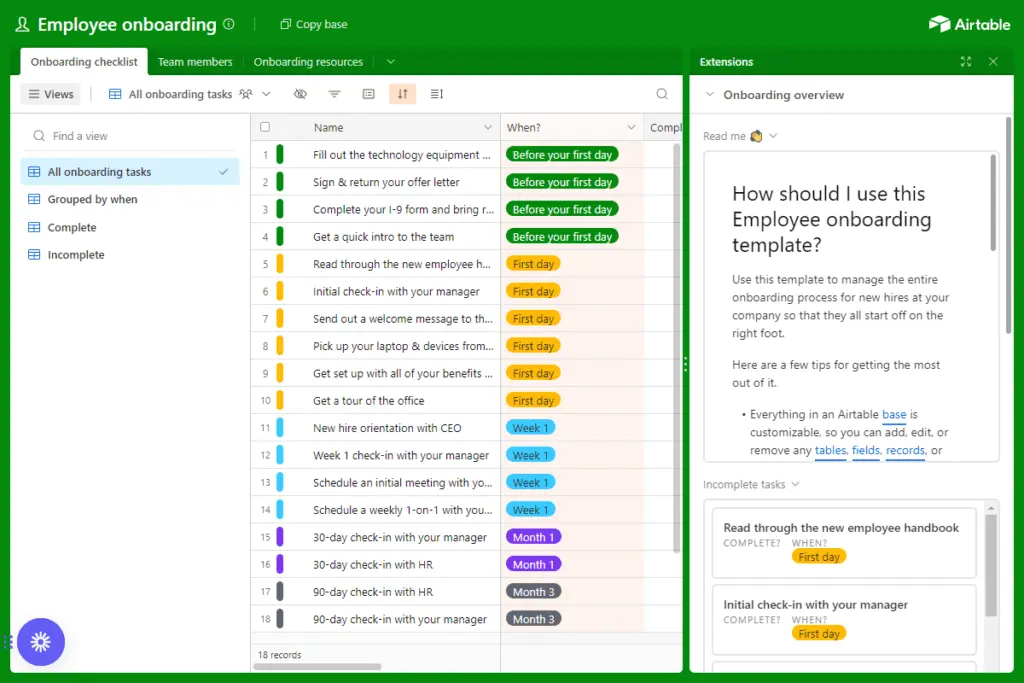The height and width of the screenshot is (683, 1024).
Task: Click the collaborators icon beside view name
Action: 246,94
